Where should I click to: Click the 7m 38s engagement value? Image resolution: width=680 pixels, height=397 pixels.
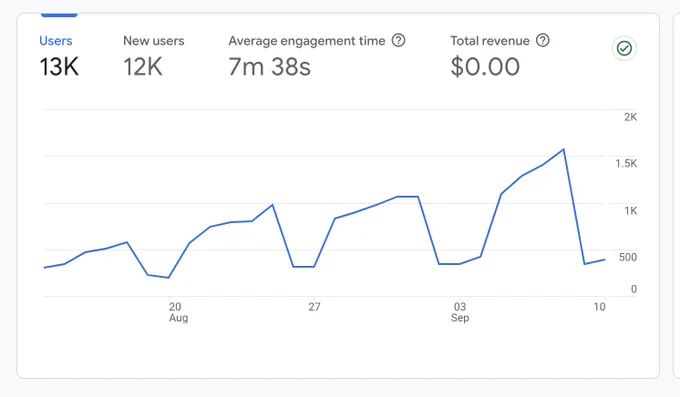270,67
